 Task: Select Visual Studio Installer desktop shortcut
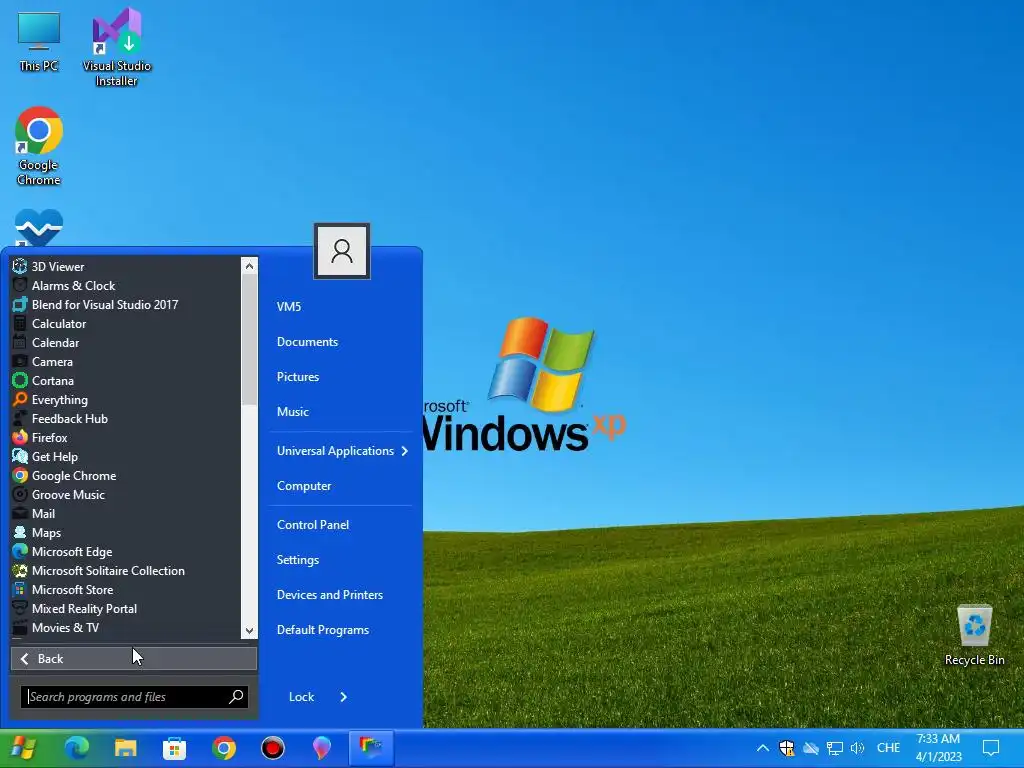click(117, 47)
